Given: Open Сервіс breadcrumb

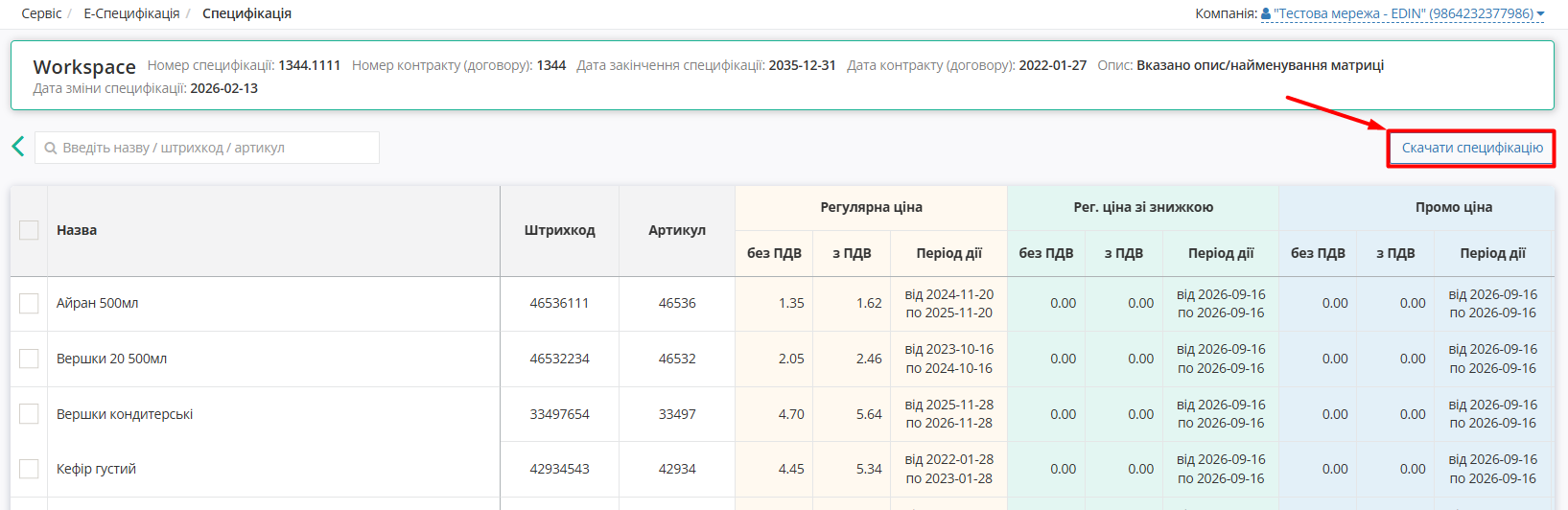Looking at the screenshot, I should point(41,13).
